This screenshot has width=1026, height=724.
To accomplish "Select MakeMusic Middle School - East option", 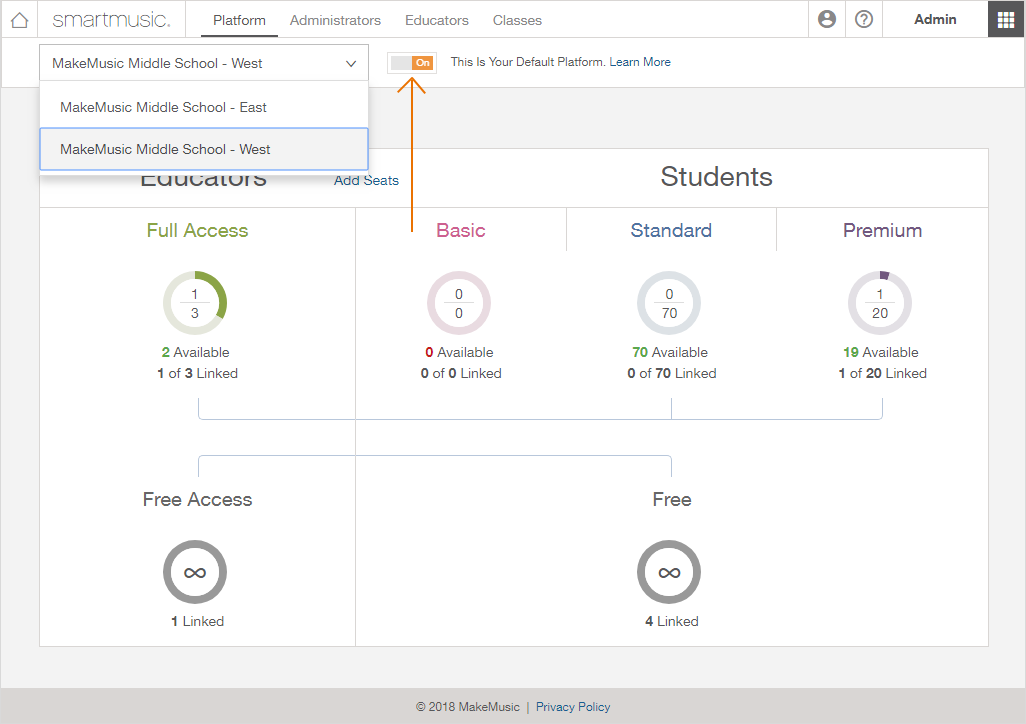I will click(x=203, y=107).
